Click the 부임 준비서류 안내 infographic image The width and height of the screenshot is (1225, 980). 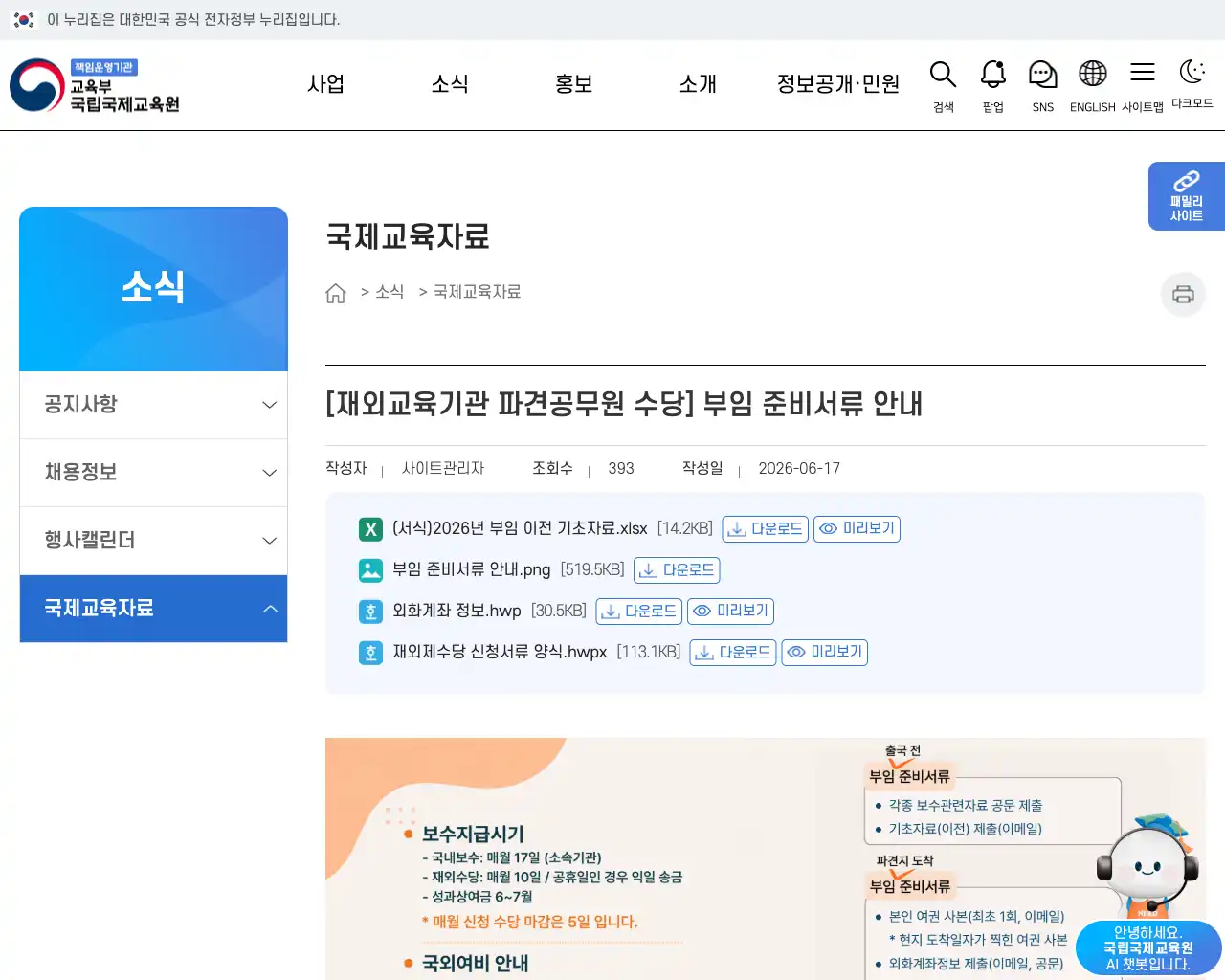[765, 858]
